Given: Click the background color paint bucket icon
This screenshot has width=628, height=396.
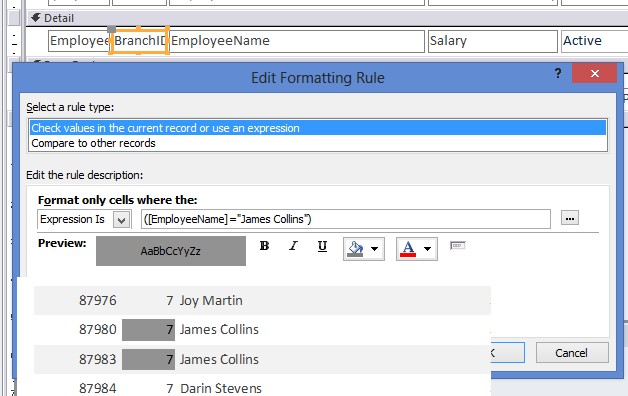Looking at the screenshot, I should click(x=356, y=249).
